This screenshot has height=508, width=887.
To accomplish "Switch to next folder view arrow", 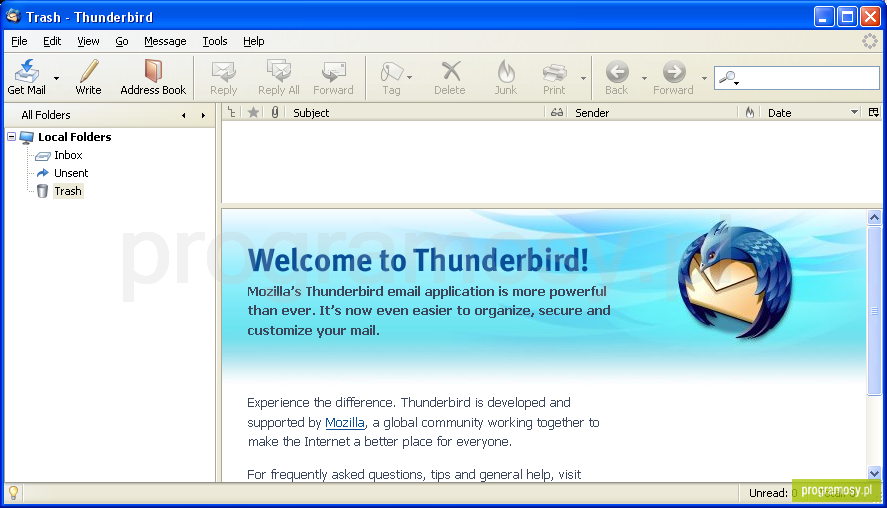I will 203,115.
